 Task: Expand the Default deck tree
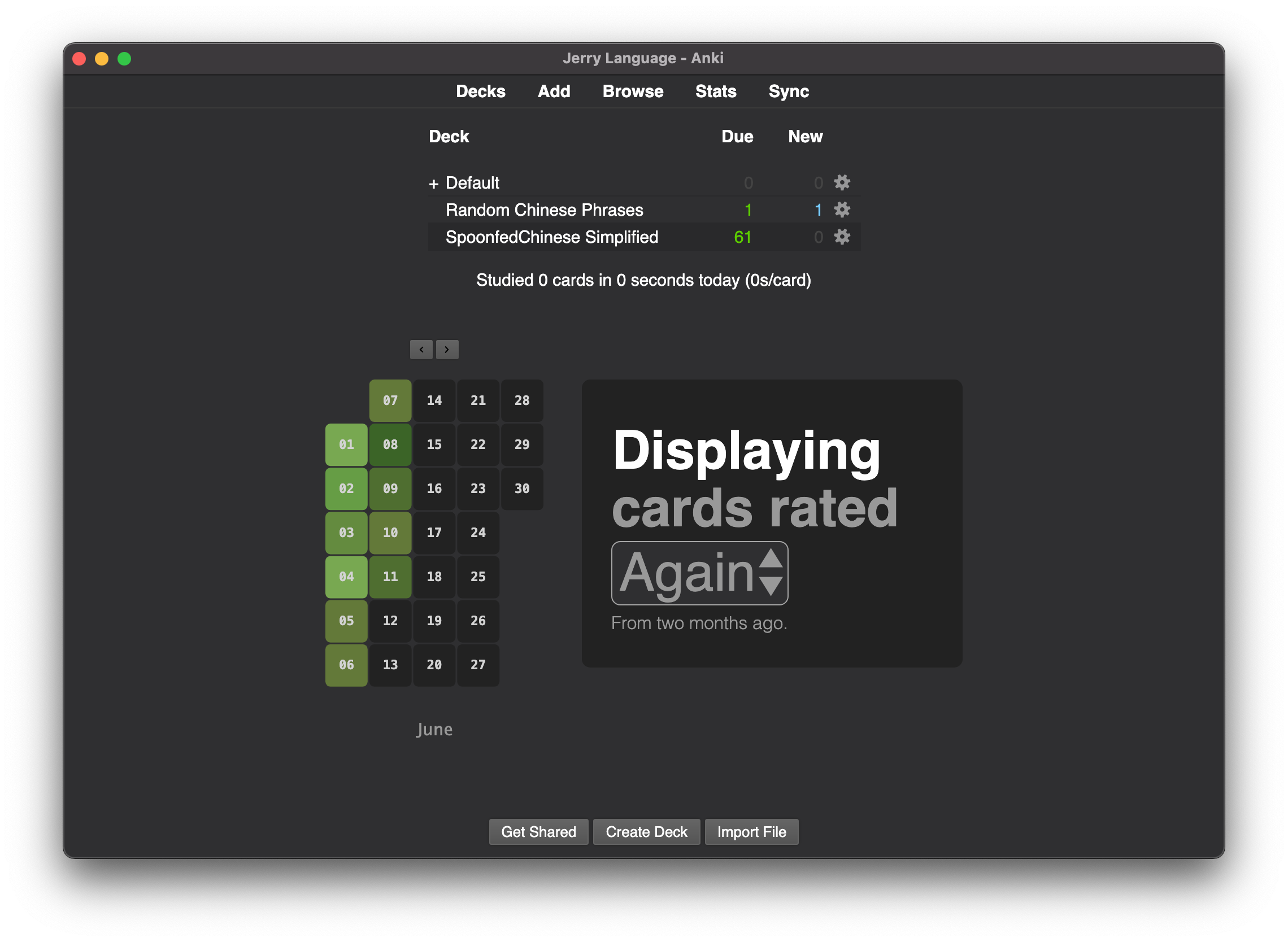tap(434, 183)
